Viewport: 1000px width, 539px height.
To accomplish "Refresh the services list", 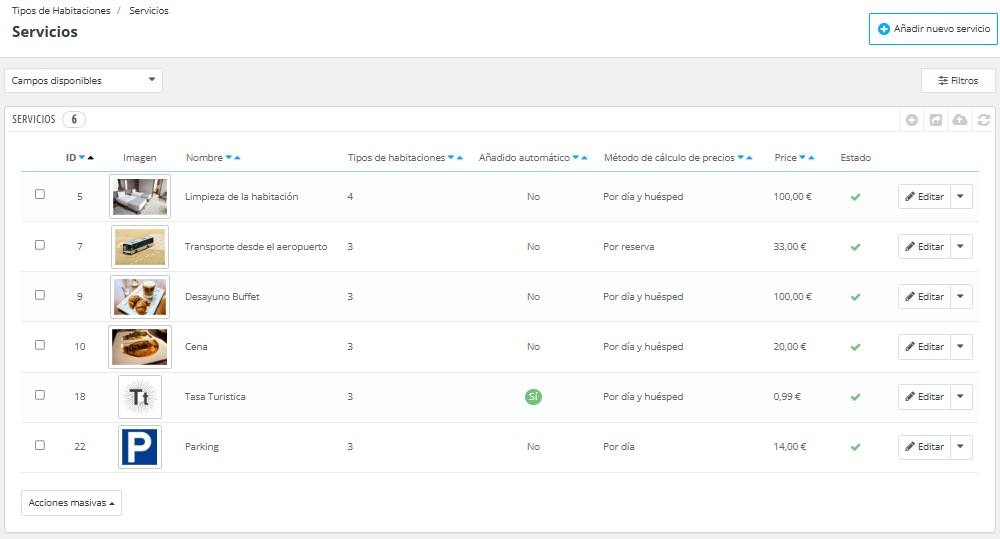I will click(984, 120).
